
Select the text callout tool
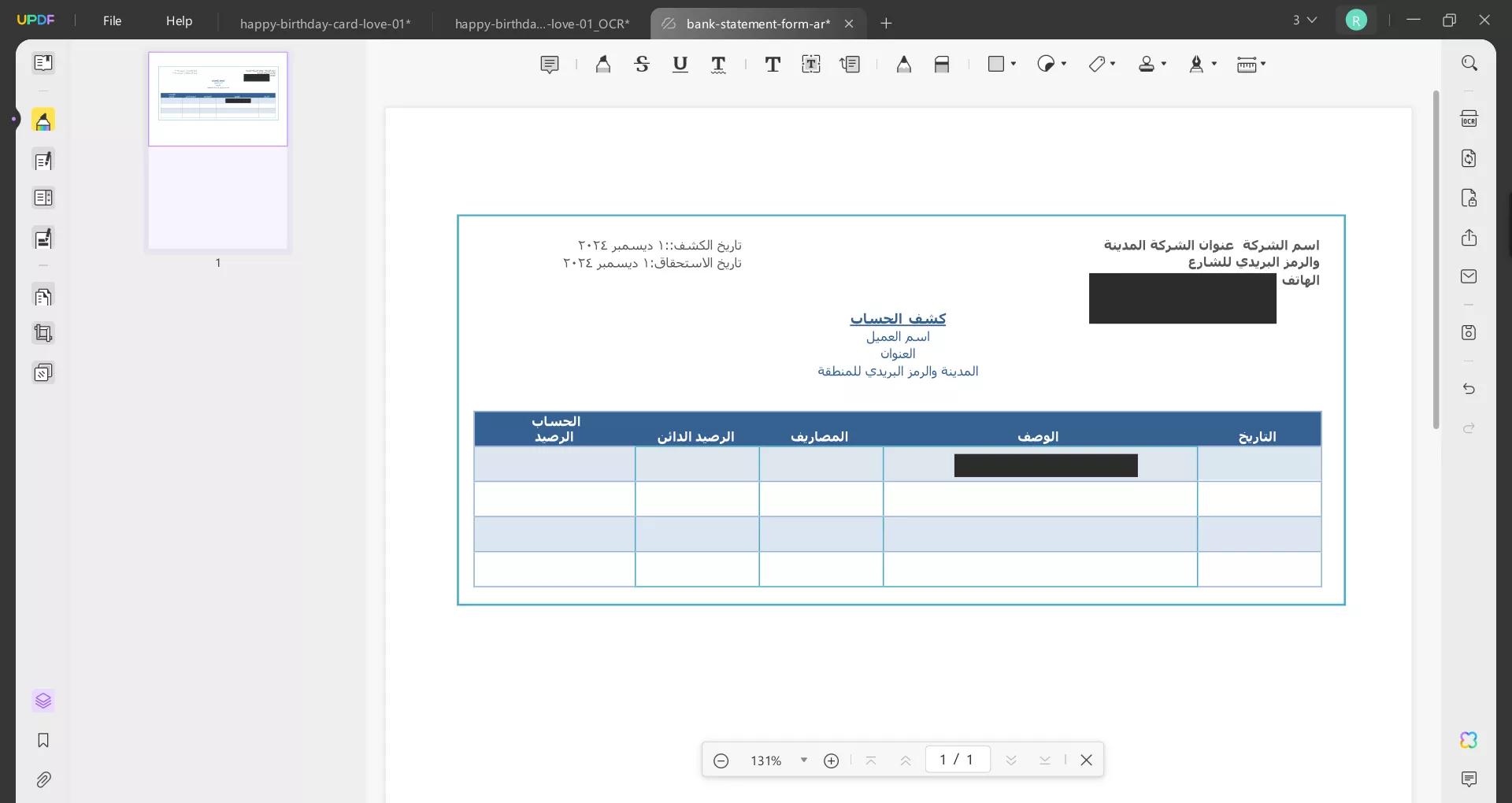tap(850, 65)
